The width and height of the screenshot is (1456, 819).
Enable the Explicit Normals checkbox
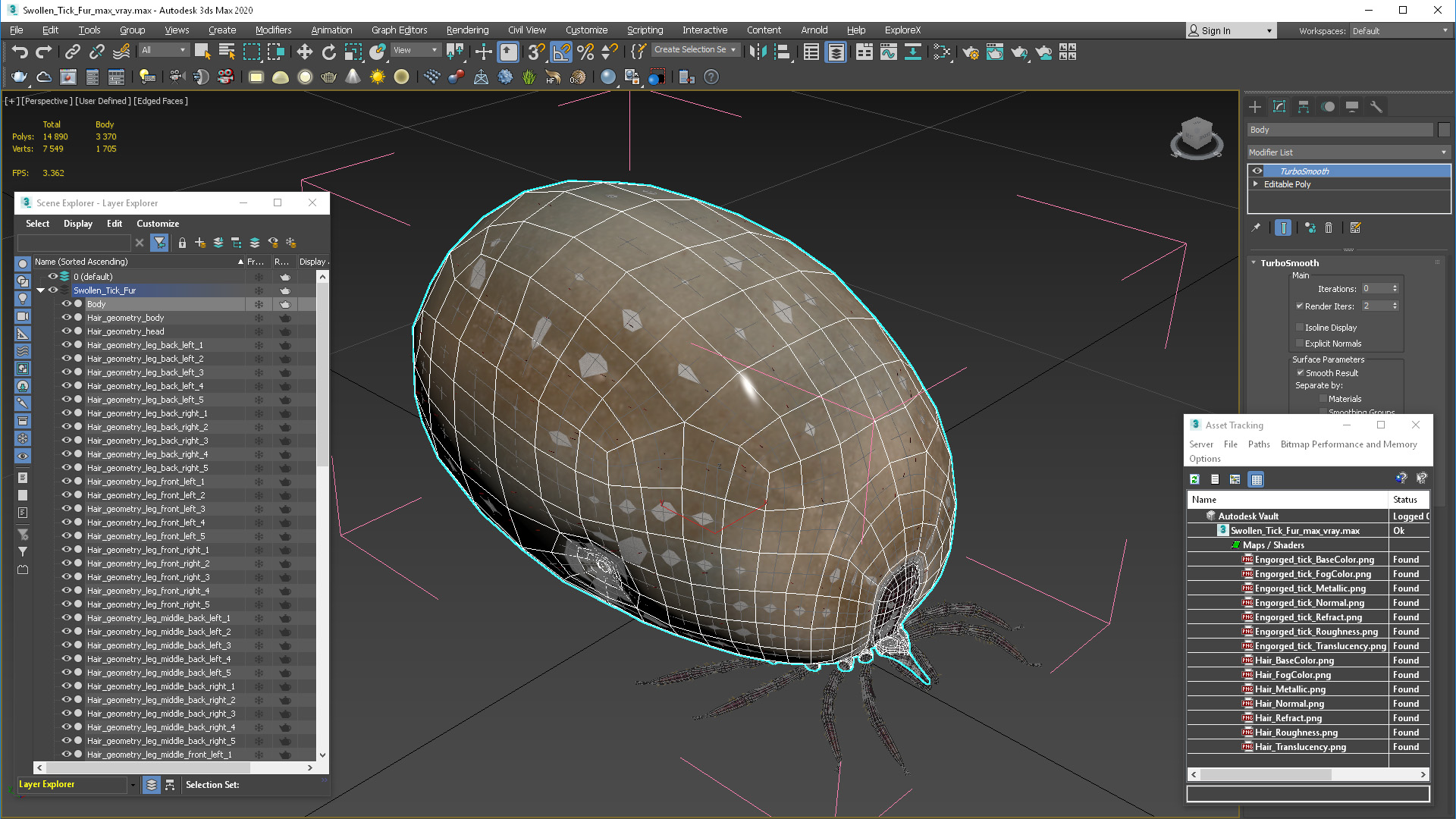click(1300, 344)
